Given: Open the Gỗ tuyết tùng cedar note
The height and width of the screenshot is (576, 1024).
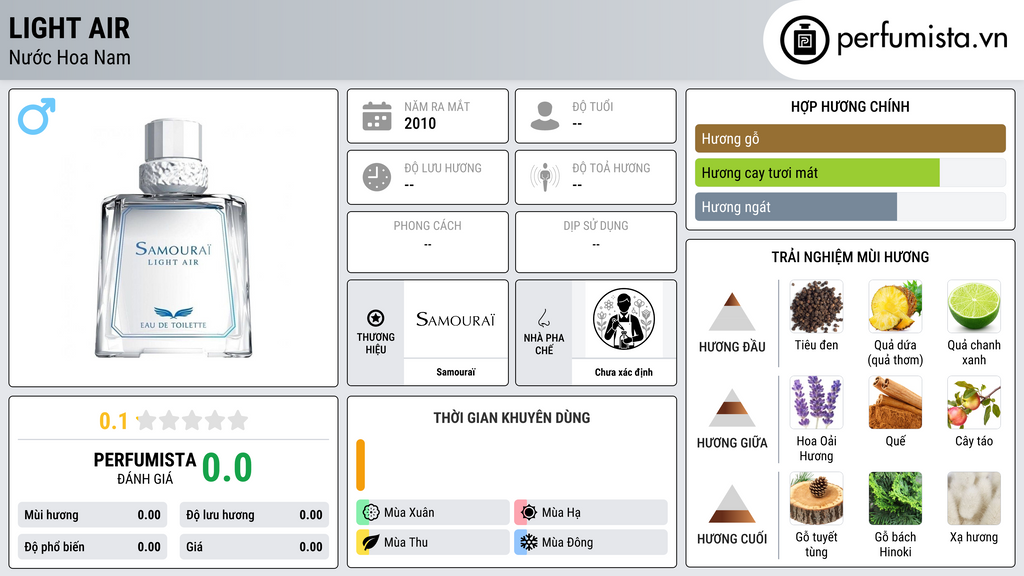Looking at the screenshot, I should pyautogui.click(x=816, y=498).
